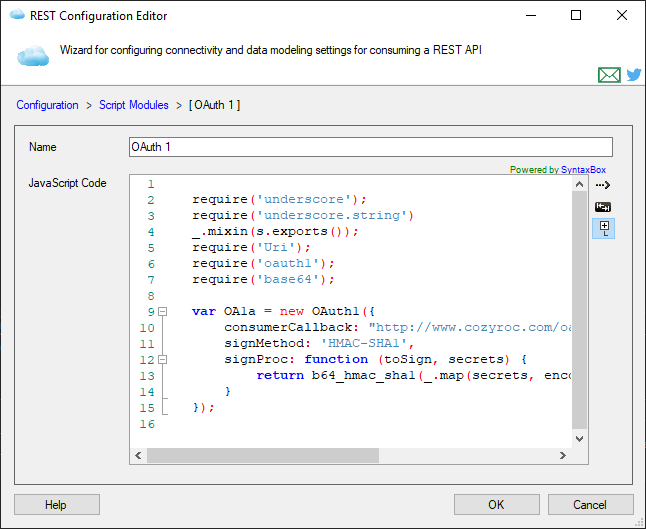Maximize the REST Configuration Editor window
646x529 pixels.
(576, 15)
